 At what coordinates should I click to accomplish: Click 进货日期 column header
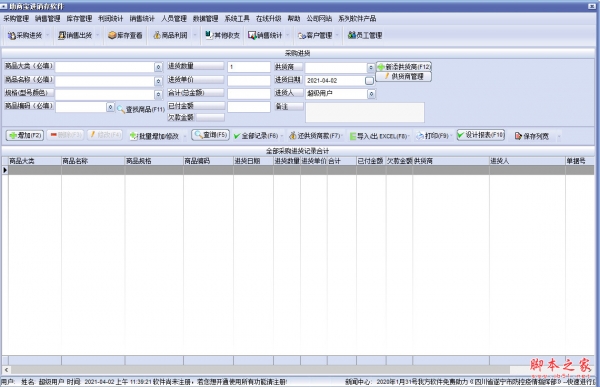pyautogui.click(x=253, y=161)
